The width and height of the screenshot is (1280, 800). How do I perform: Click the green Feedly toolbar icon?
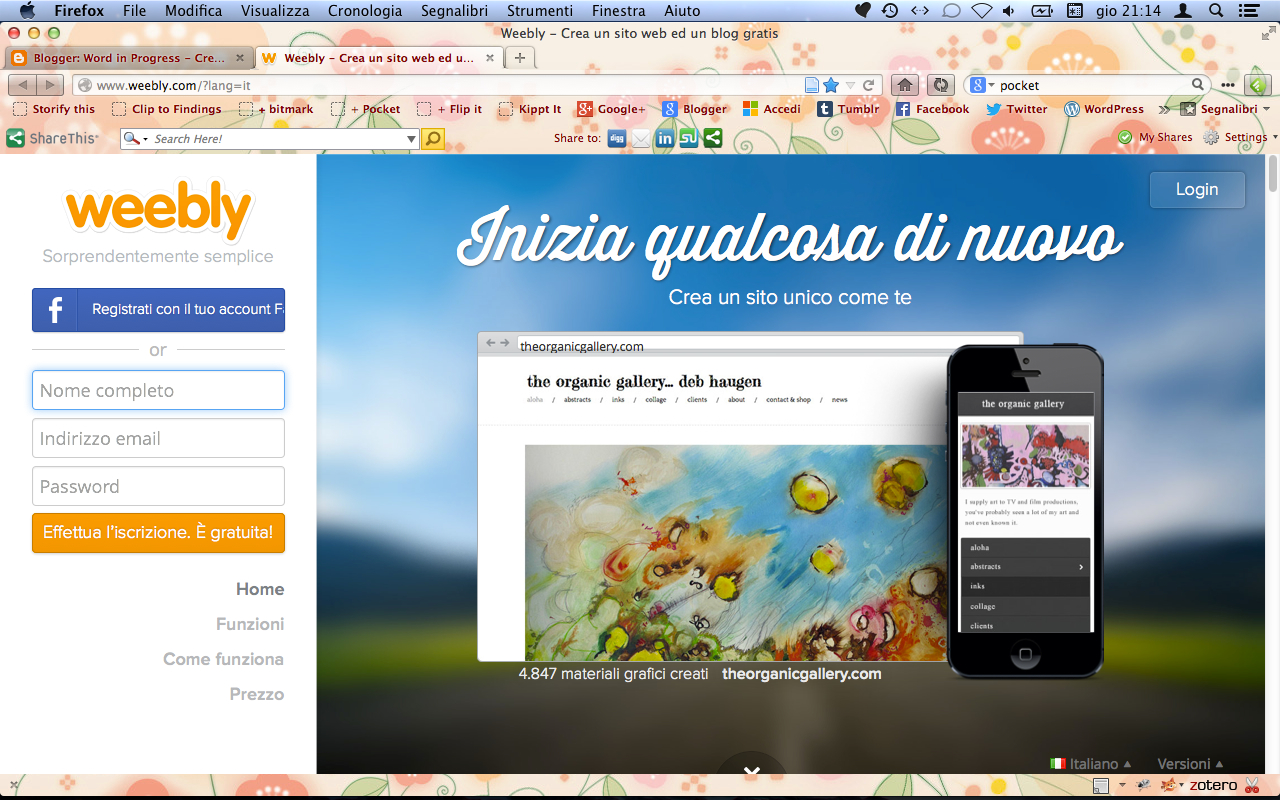1256,85
